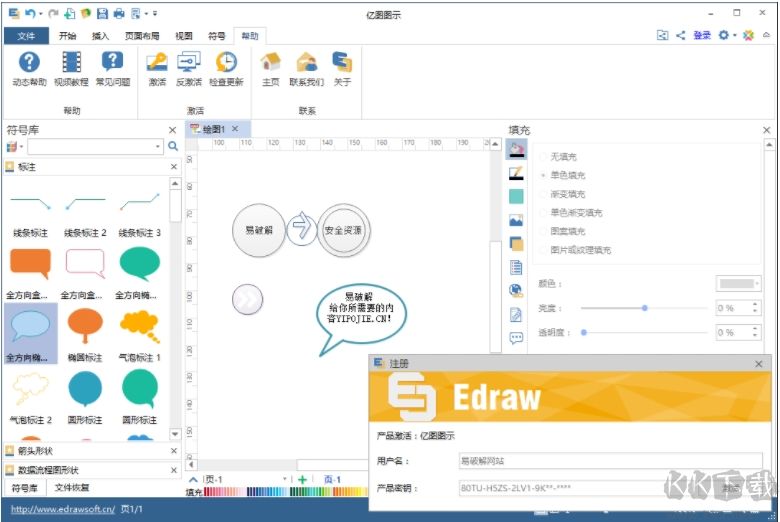Image resolution: width=780 pixels, height=522 pixels.
Task: Click the share icon at top right
Action: (x=681, y=35)
